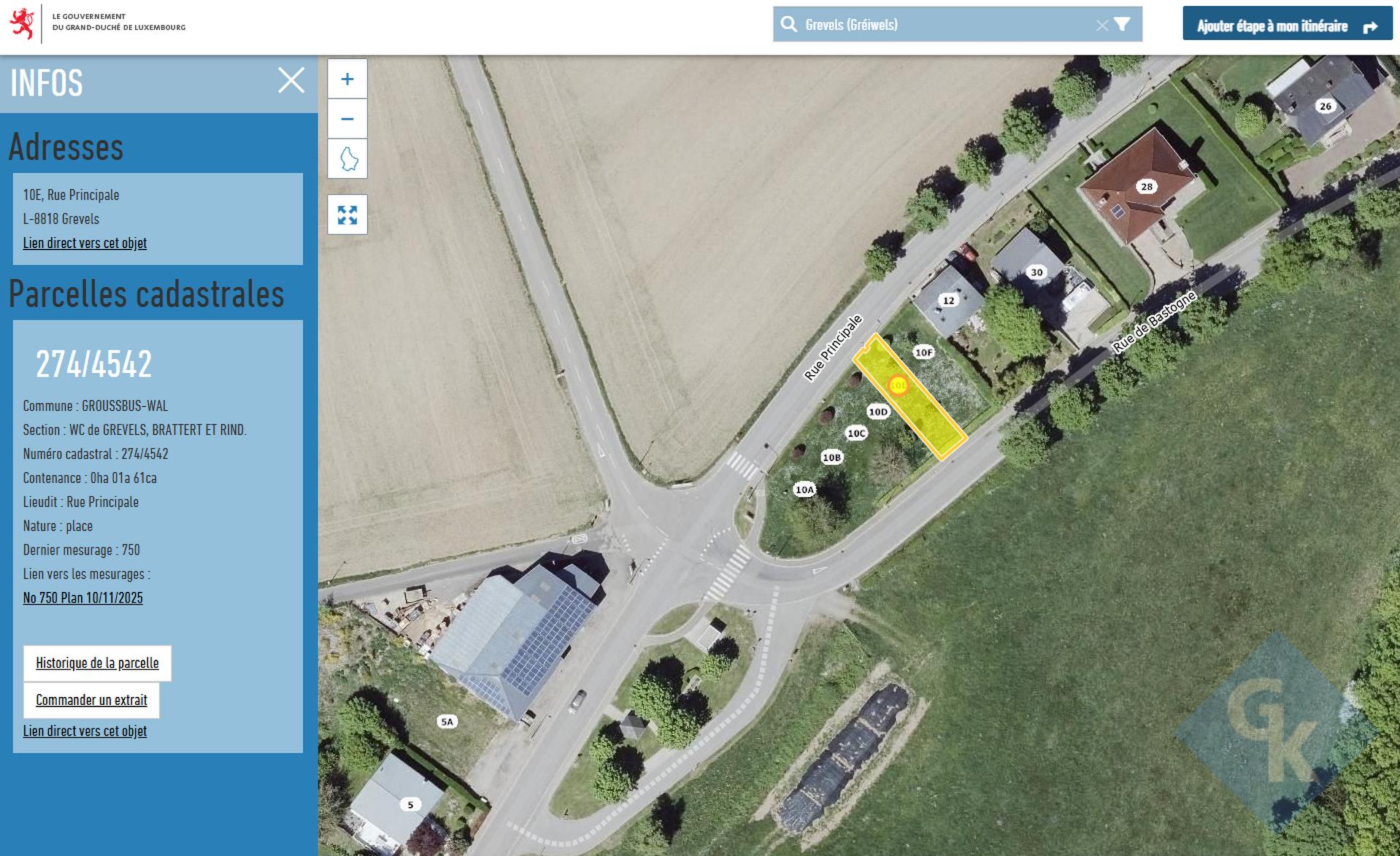Open direct link under cadastral parcel
This screenshot has height=856, width=1400.
(85, 731)
